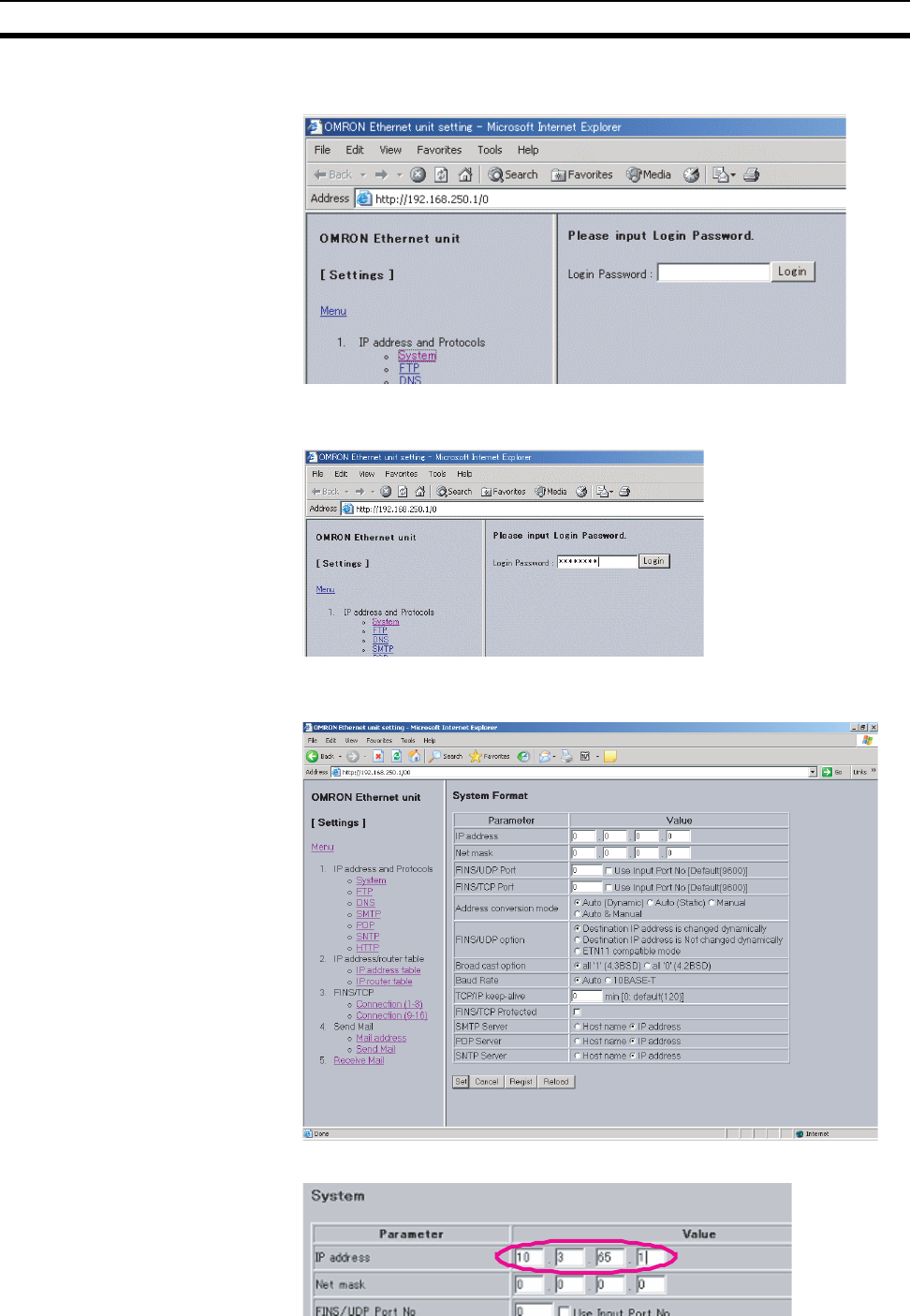910x1316 pixels.
Task: Expand Links chevron in System Format browser
Action: tap(873, 772)
